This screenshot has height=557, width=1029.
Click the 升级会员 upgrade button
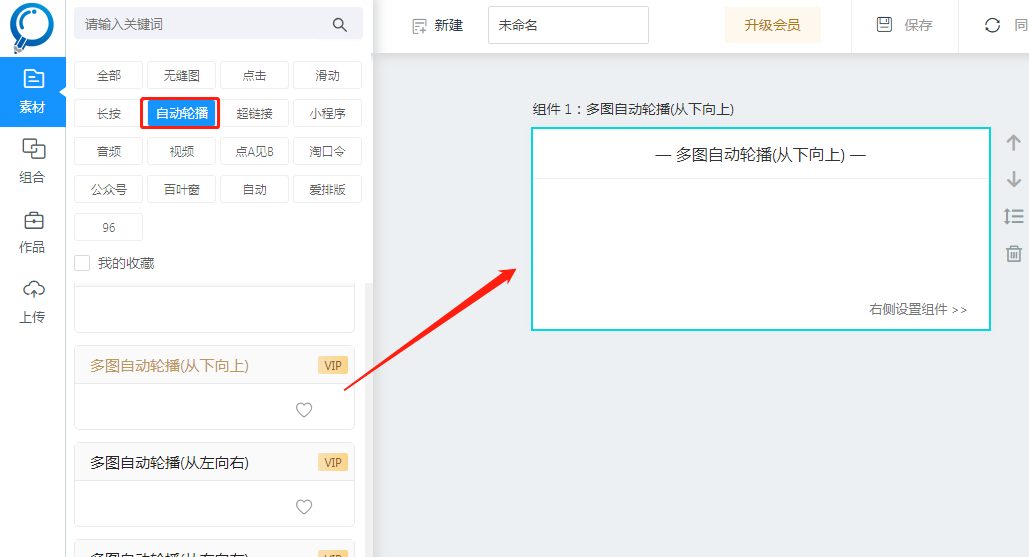pyautogui.click(x=772, y=25)
